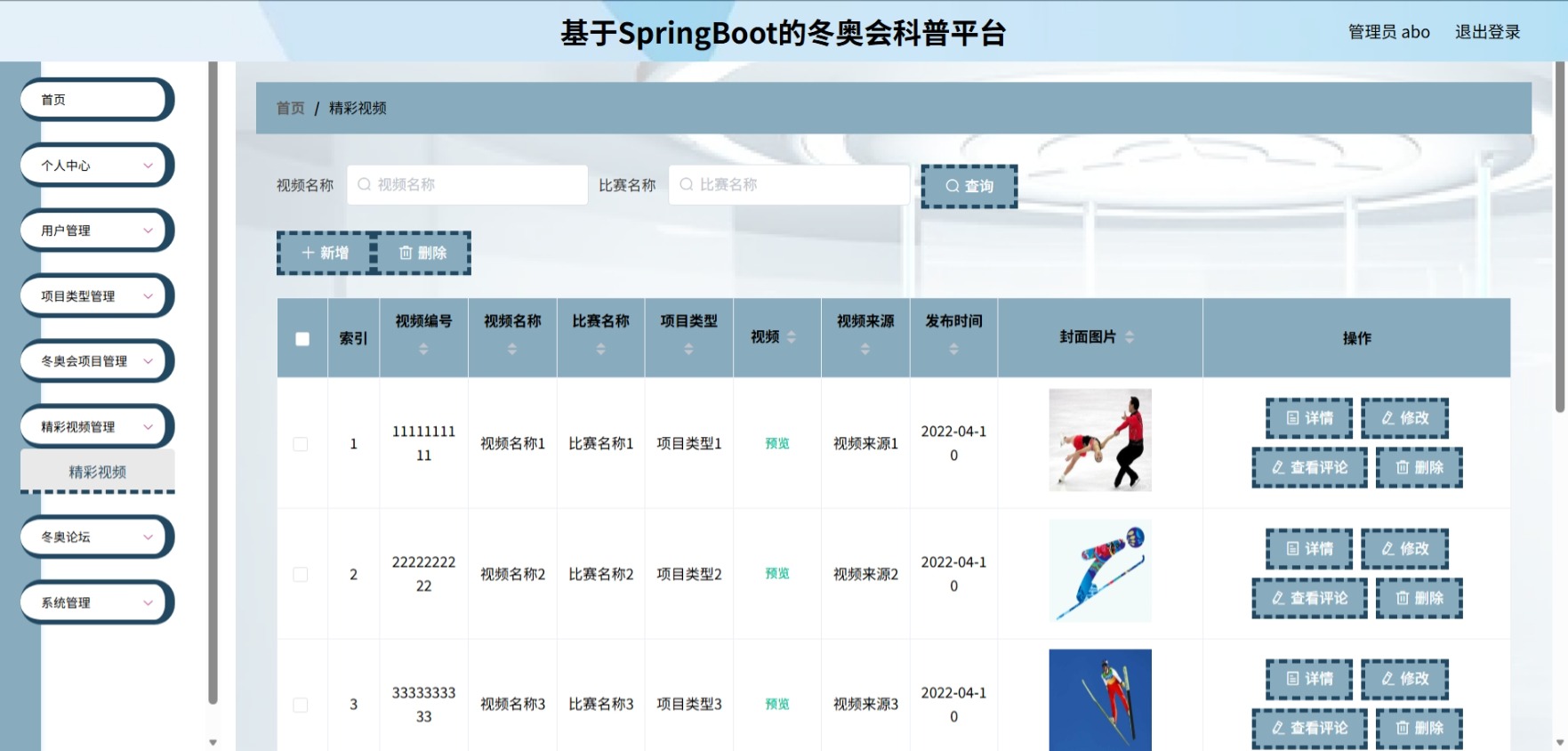Click the sidebar vertical scrollbar
1568x751 pixels.
[x=213, y=383]
